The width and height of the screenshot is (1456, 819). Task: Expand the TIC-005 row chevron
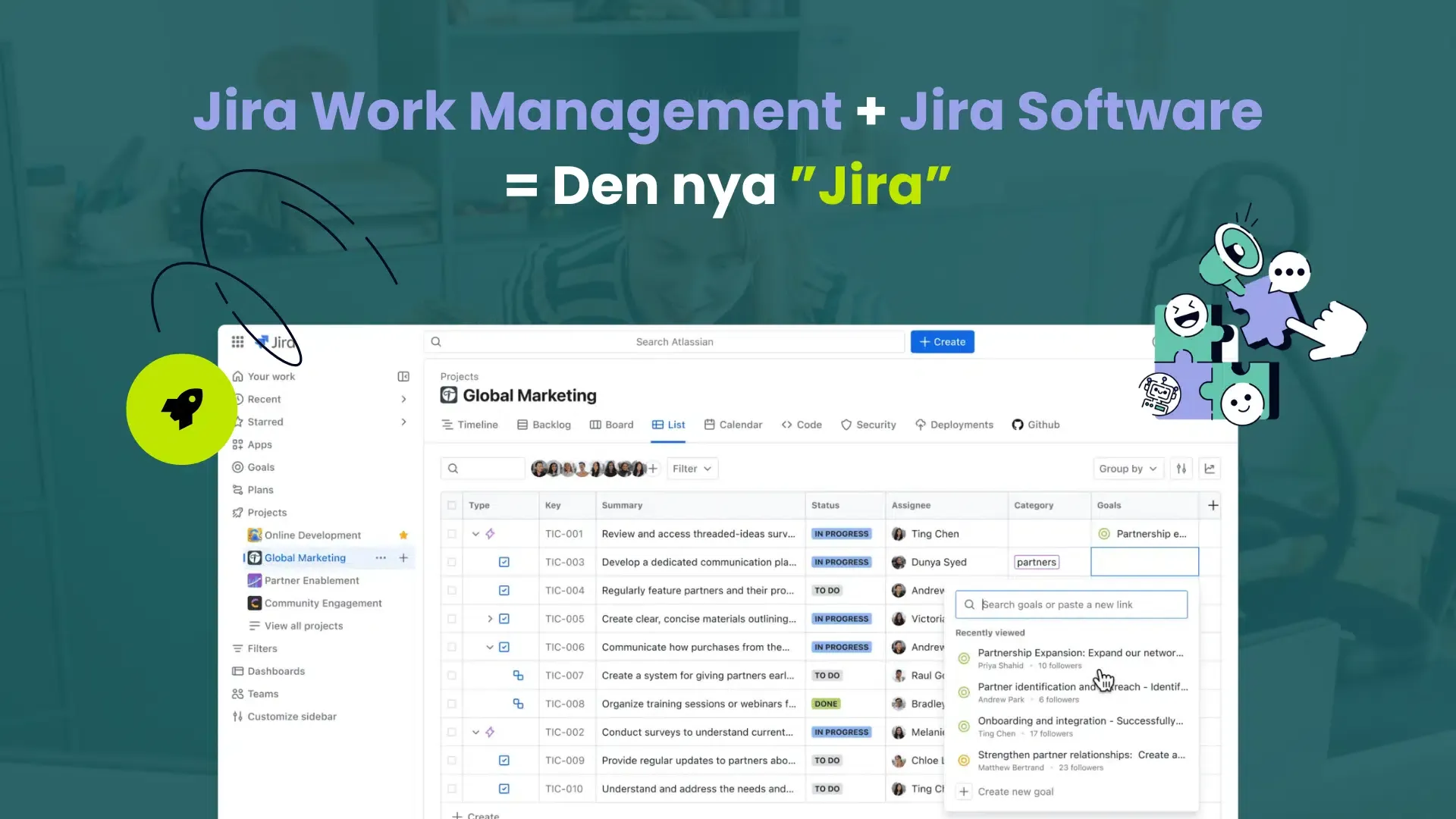point(489,619)
